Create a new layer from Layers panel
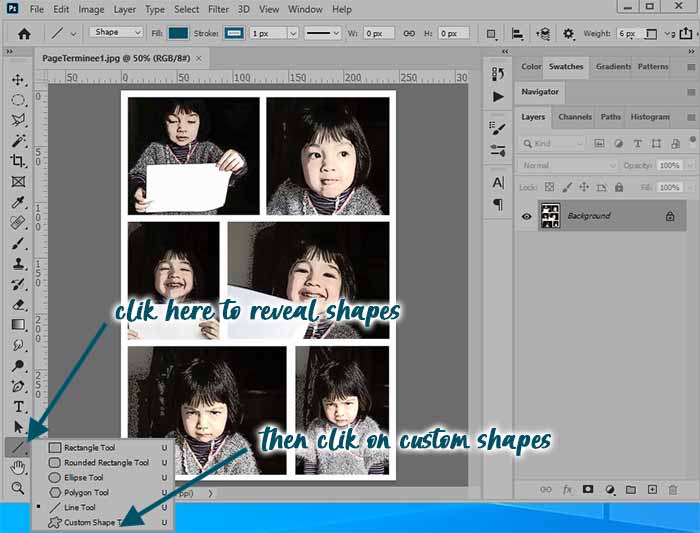Viewport: 700px width, 533px height. click(x=652, y=489)
